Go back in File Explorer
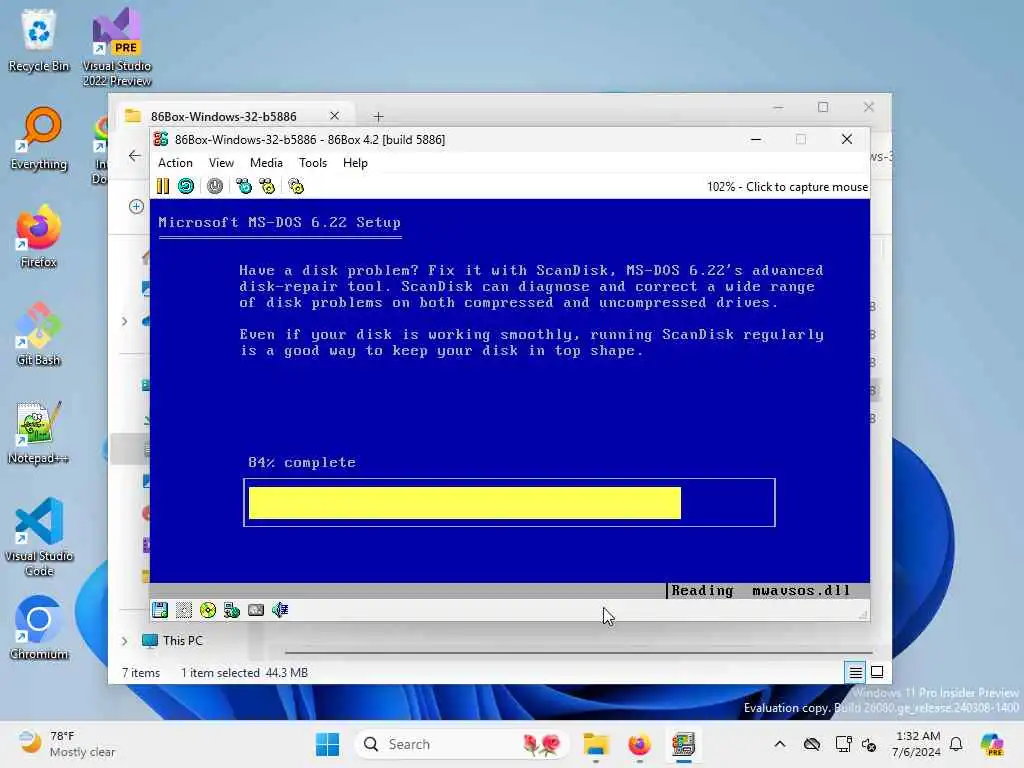The height and width of the screenshot is (768, 1024). point(135,155)
